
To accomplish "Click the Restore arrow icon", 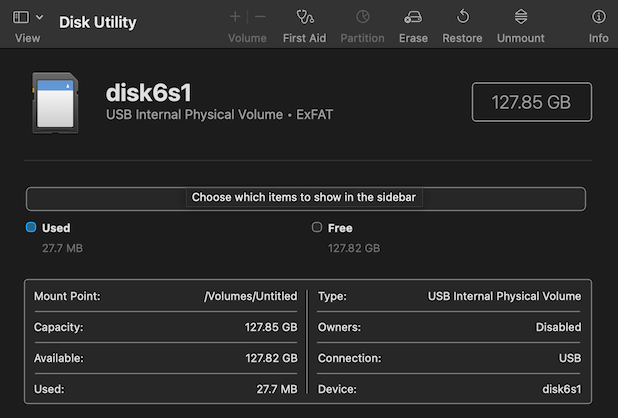I will coord(463,17).
